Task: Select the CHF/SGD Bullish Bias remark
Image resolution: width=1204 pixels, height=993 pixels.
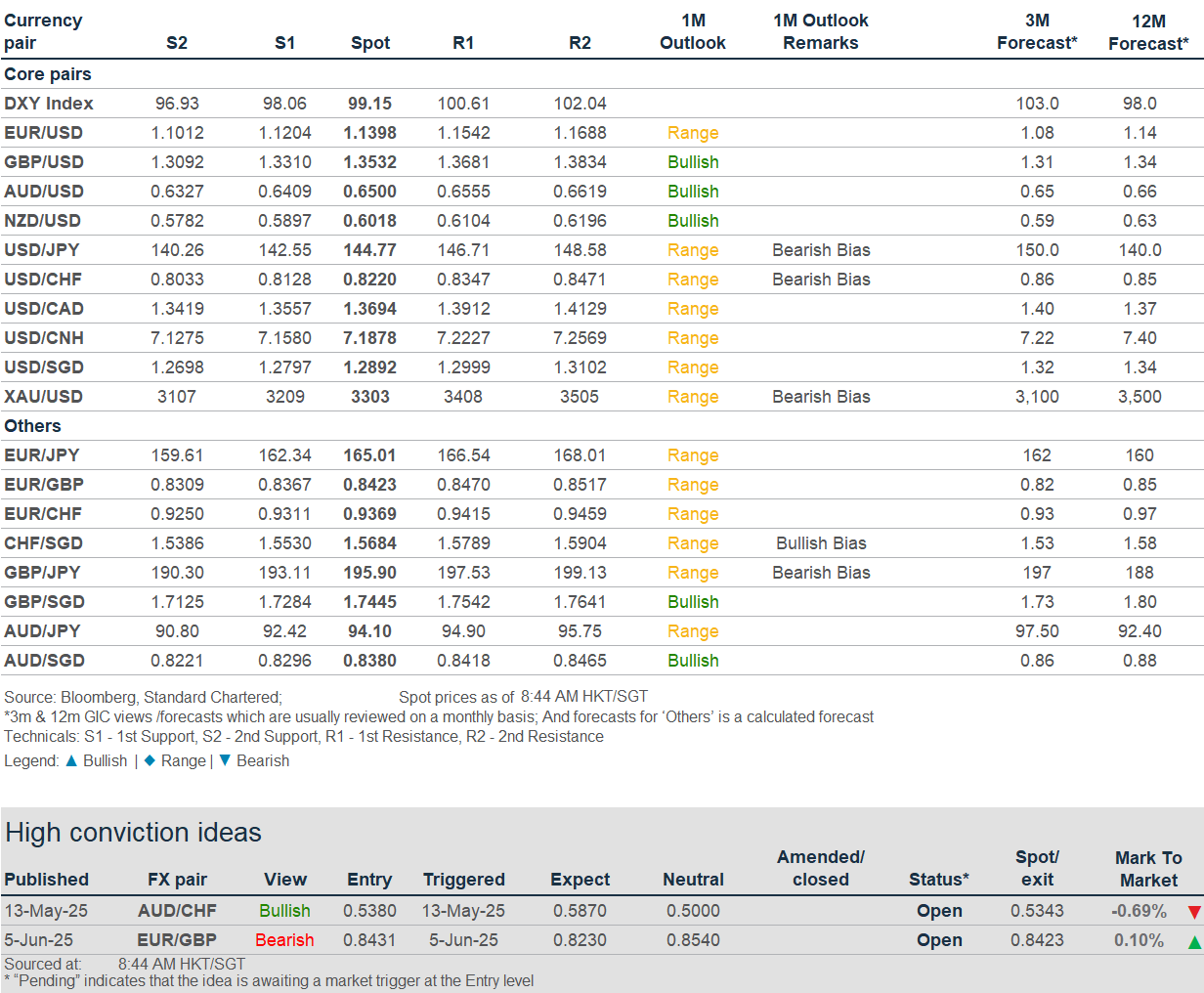Action: click(x=821, y=543)
